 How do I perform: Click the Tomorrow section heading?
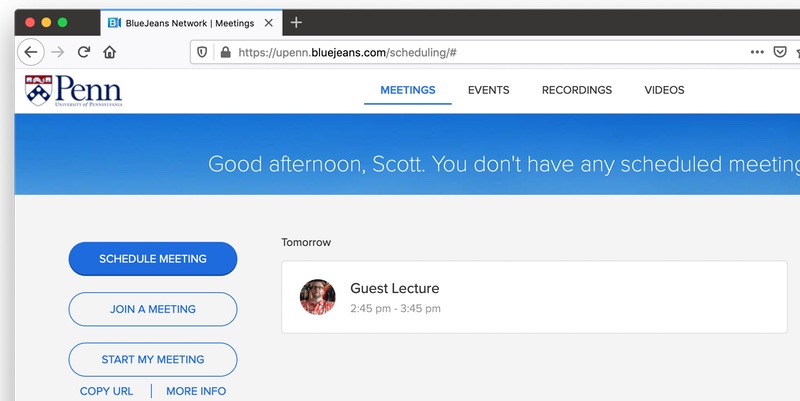click(306, 242)
